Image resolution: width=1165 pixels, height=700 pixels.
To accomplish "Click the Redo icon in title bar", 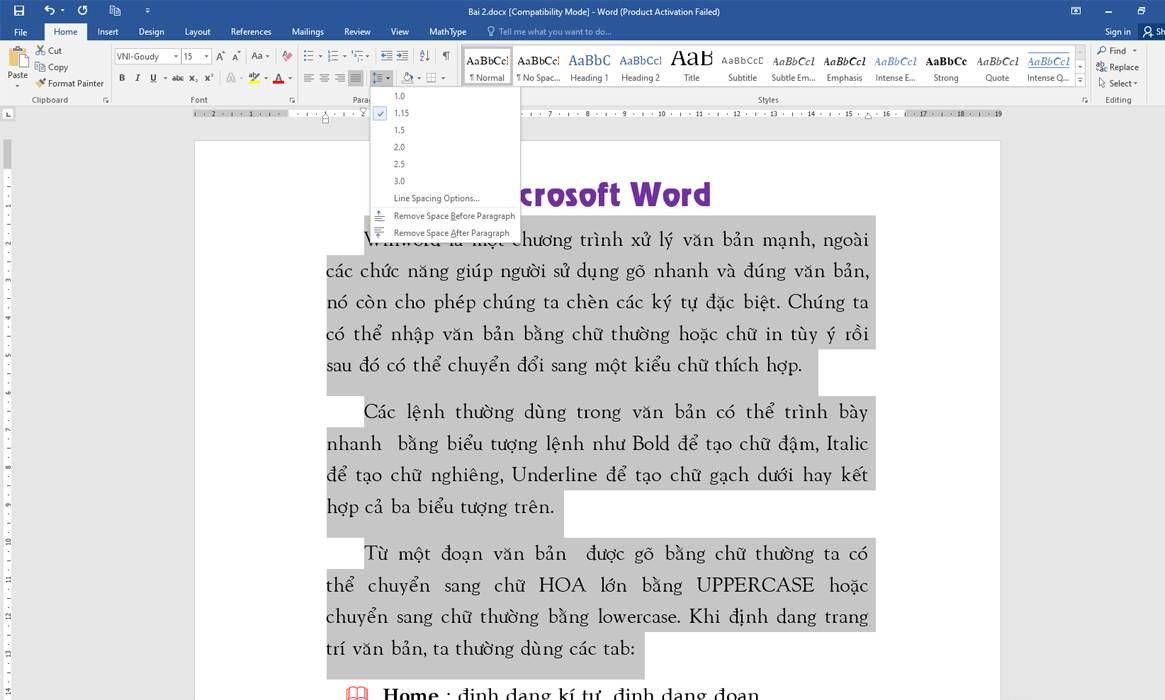I will [82, 10].
